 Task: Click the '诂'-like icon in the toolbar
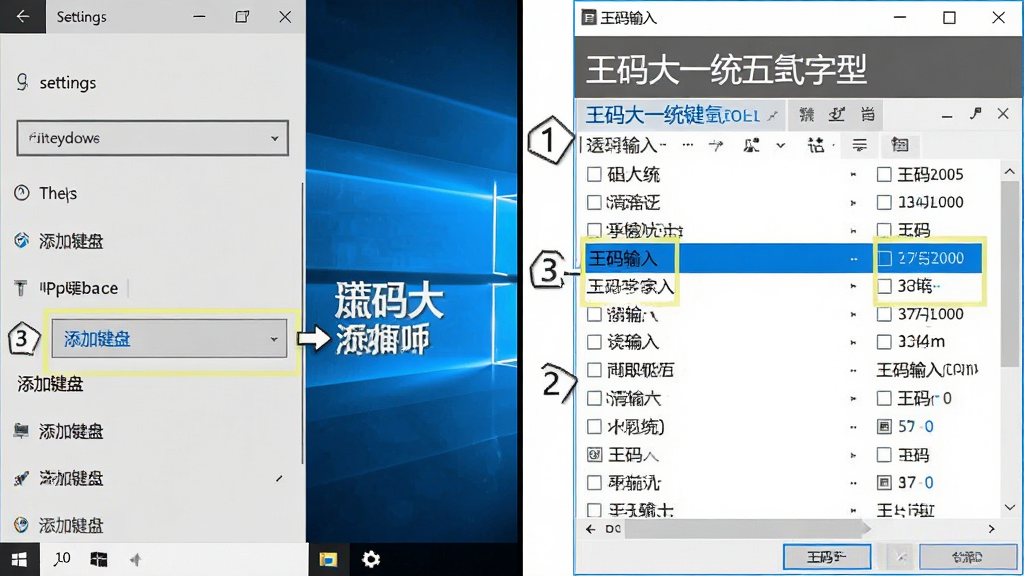point(816,145)
